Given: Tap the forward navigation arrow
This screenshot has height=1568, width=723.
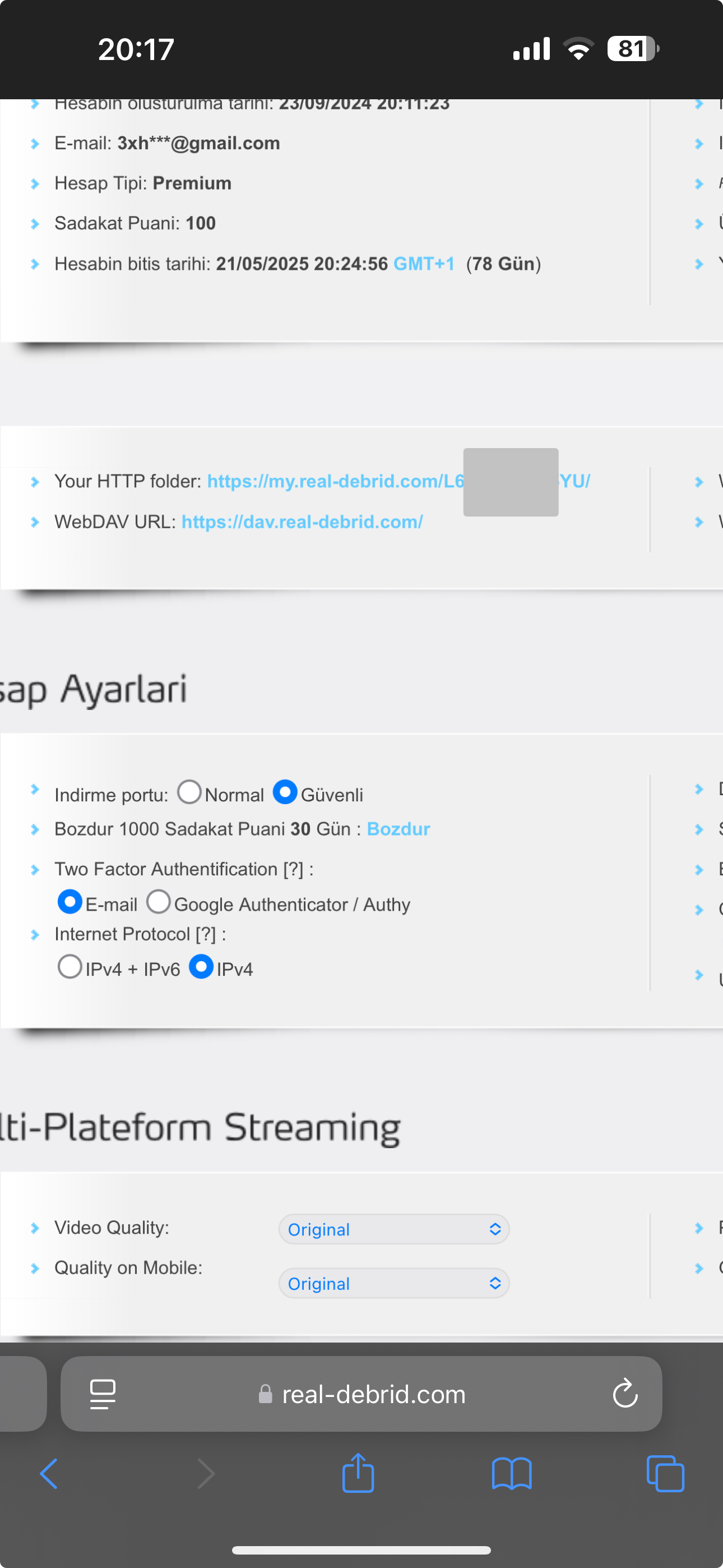Looking at the screenshot, I should click(206, 1474).
